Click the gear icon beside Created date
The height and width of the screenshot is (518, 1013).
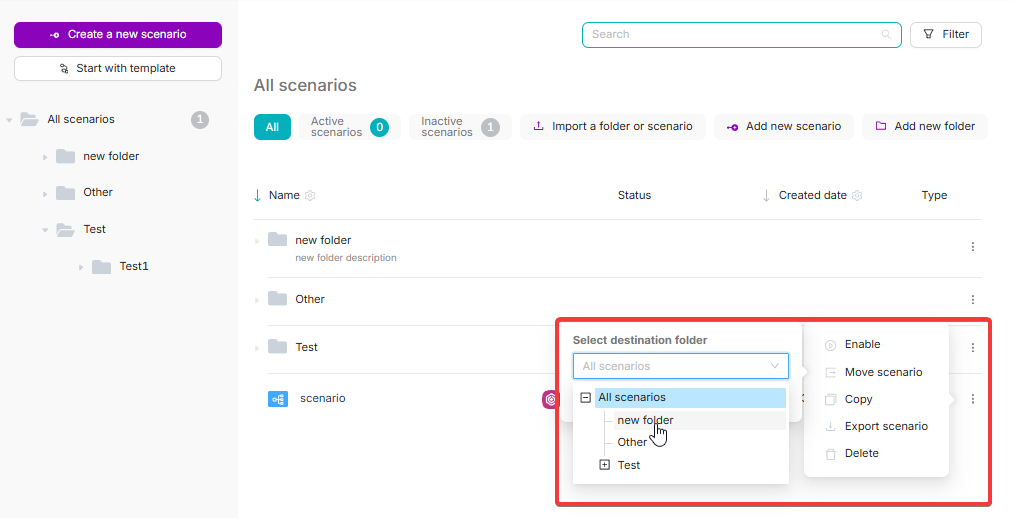coord(857,196)
